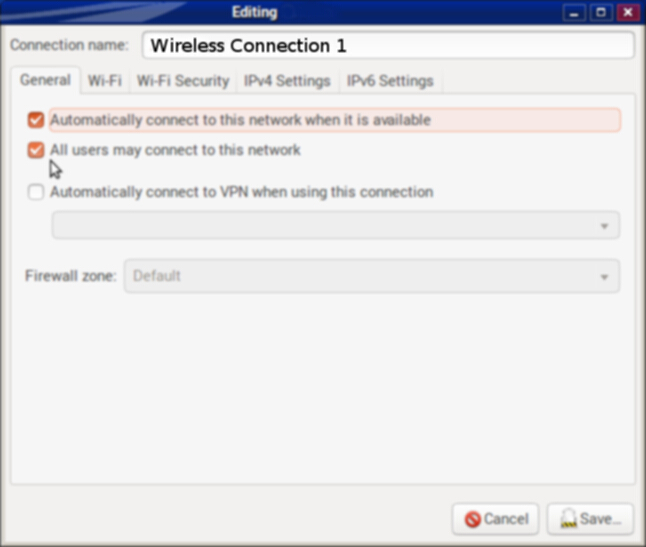Select the IPv6 Settings tab
This screenshot has height=547, width=646.
click(x=390, y=81)
